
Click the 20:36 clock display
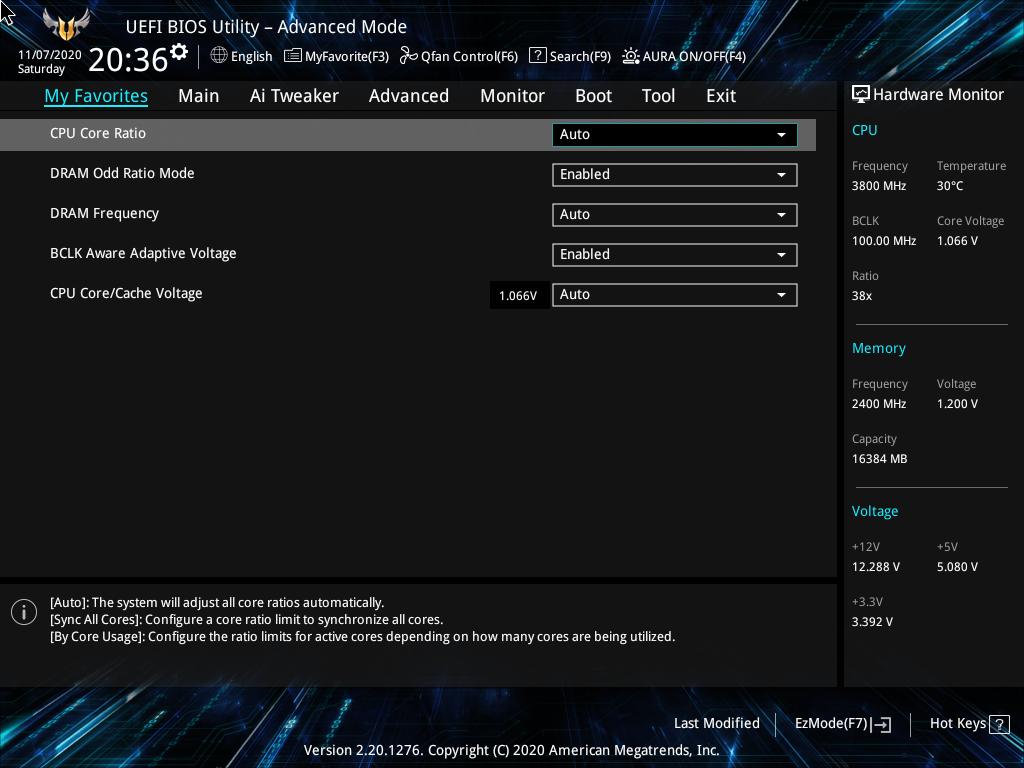[128, 60]
